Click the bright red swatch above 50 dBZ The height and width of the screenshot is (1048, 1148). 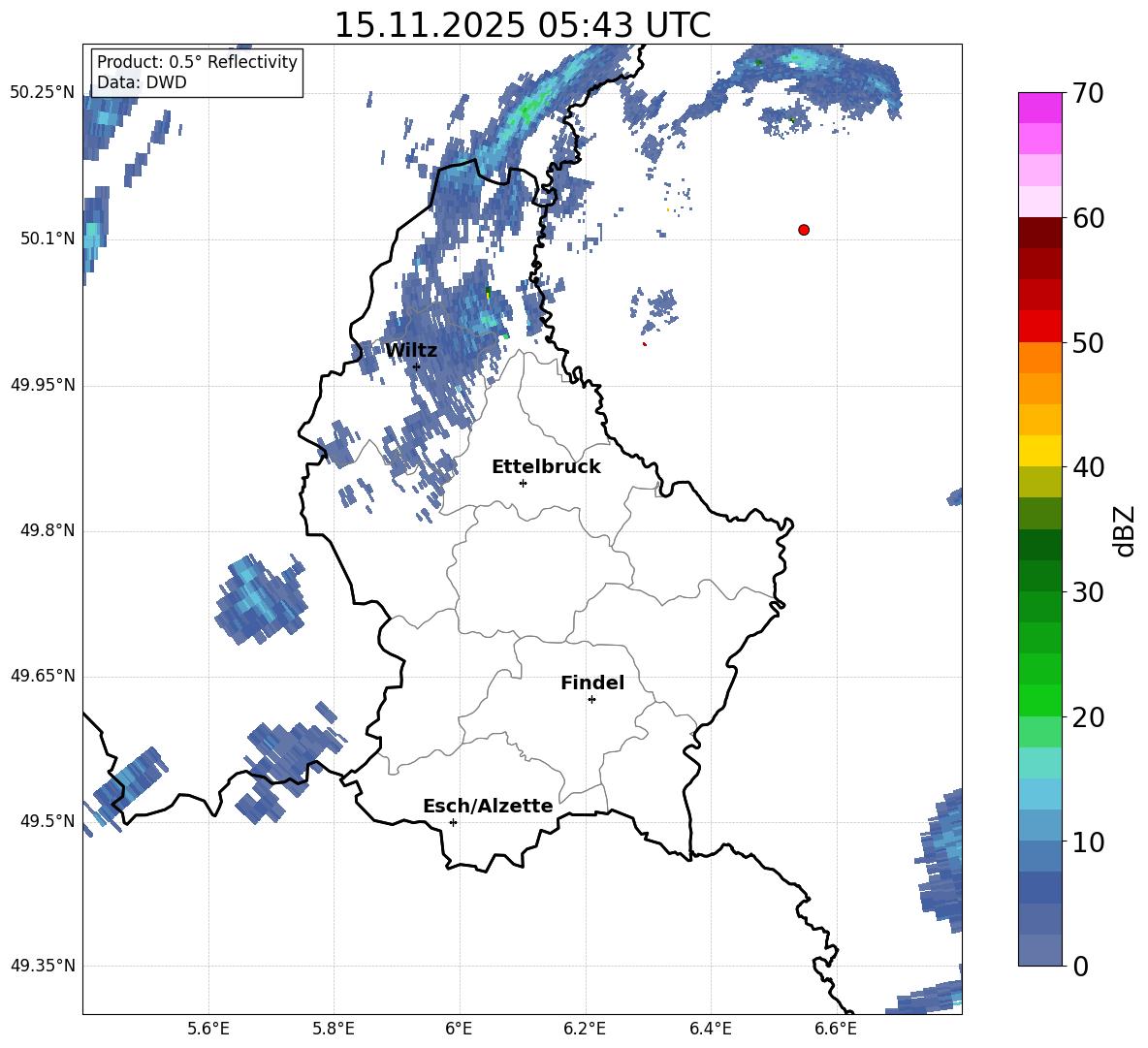tap(1040, 327)
